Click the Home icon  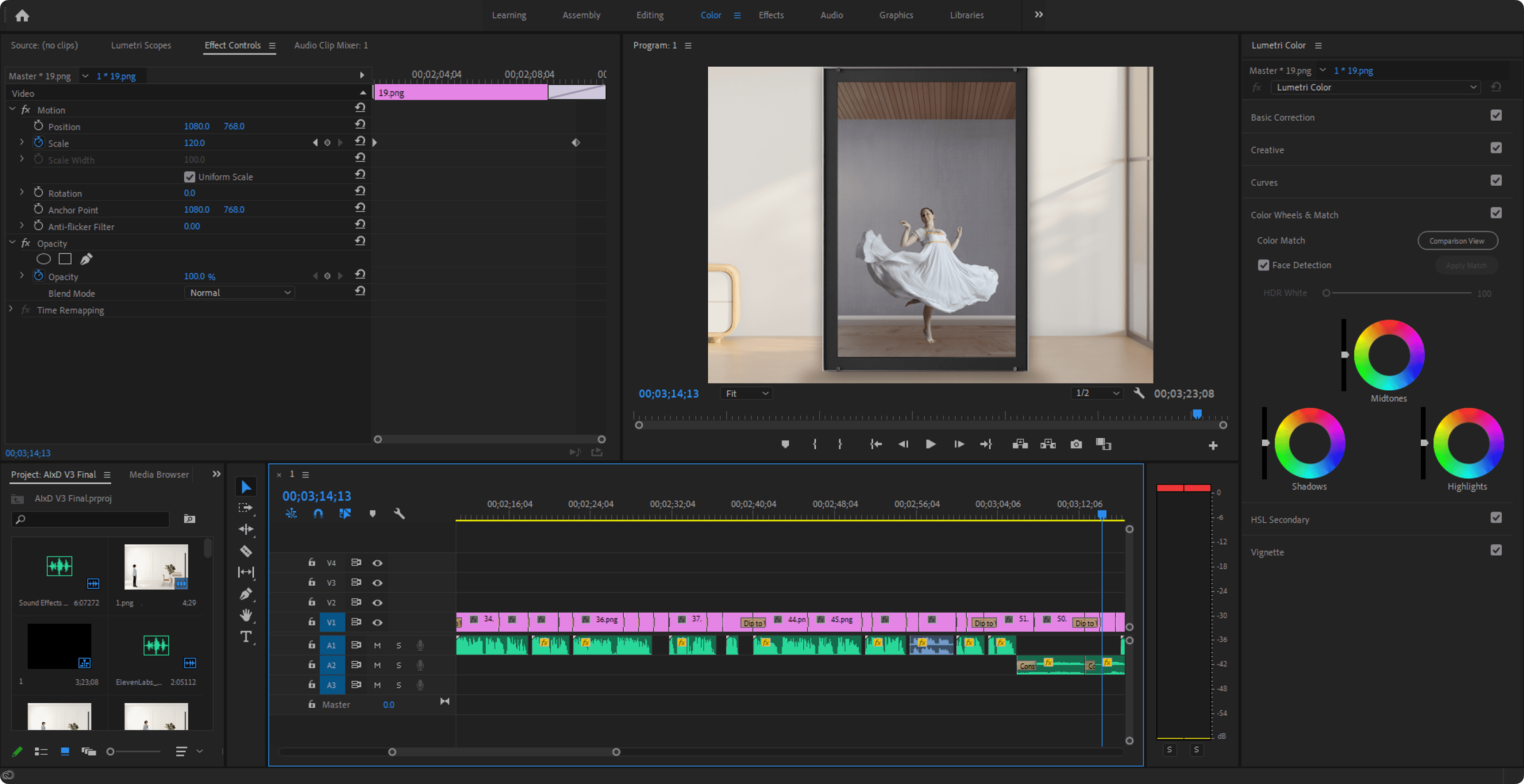coord(22,16)
